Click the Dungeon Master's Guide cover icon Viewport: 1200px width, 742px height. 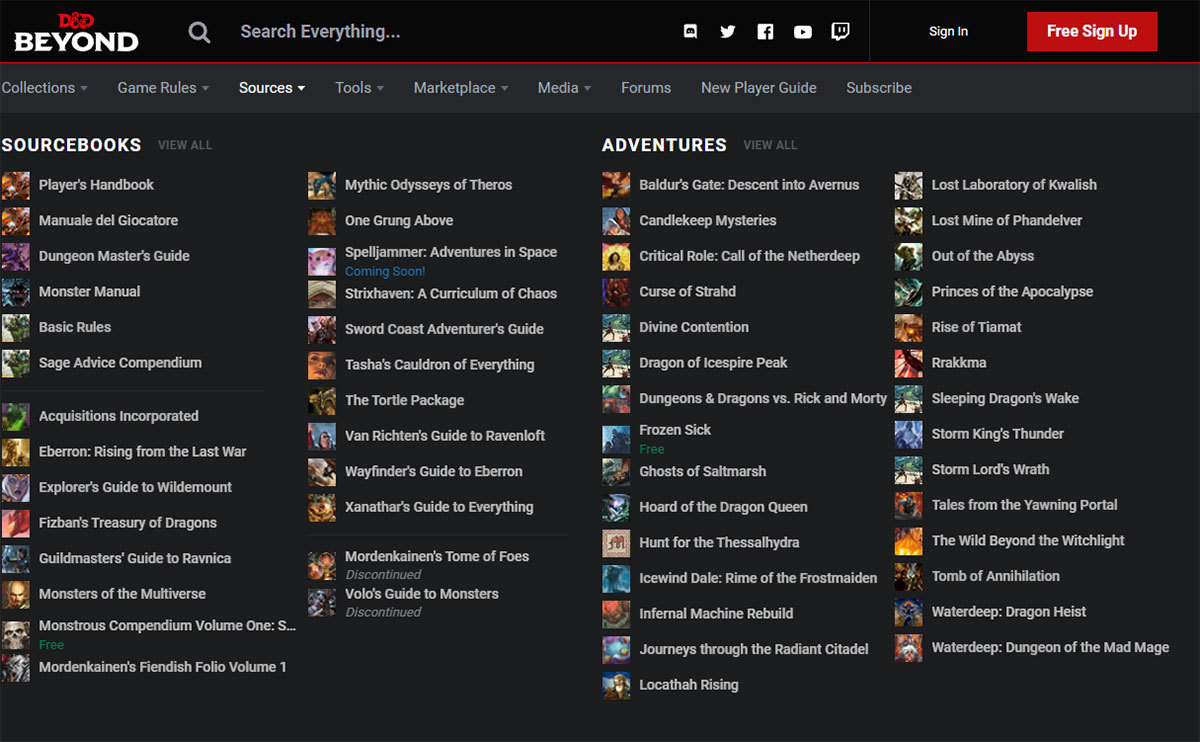point(16,256)
